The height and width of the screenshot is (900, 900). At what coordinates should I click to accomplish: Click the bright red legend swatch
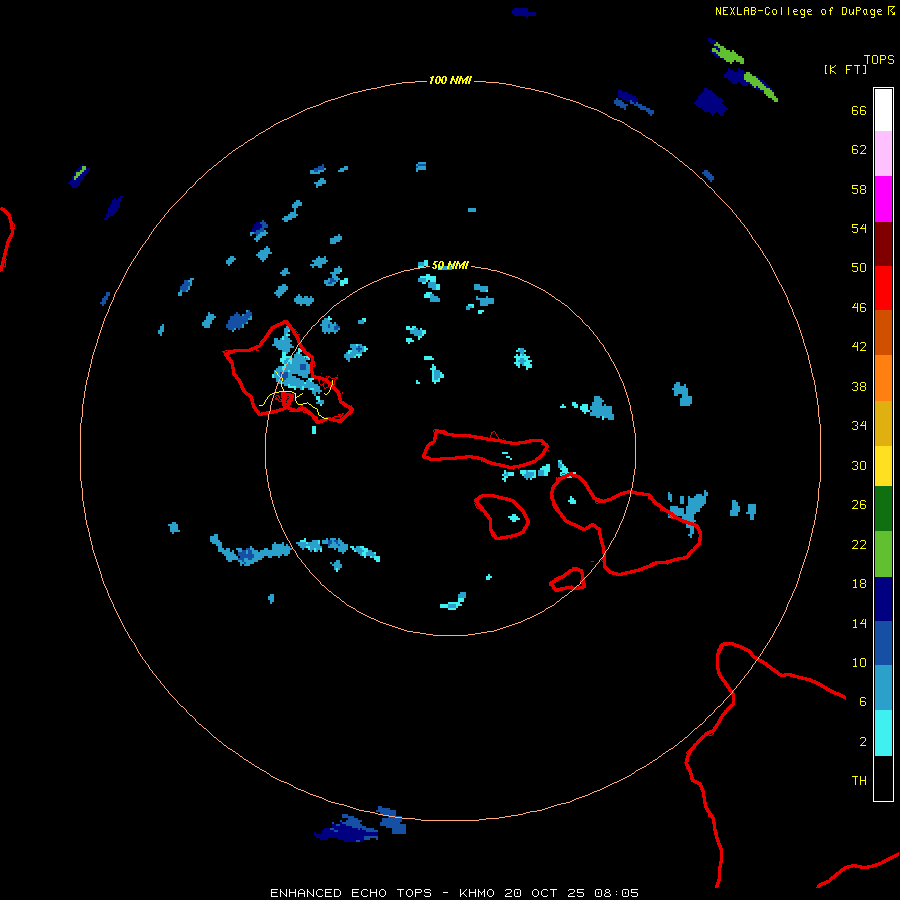point(883,288)
